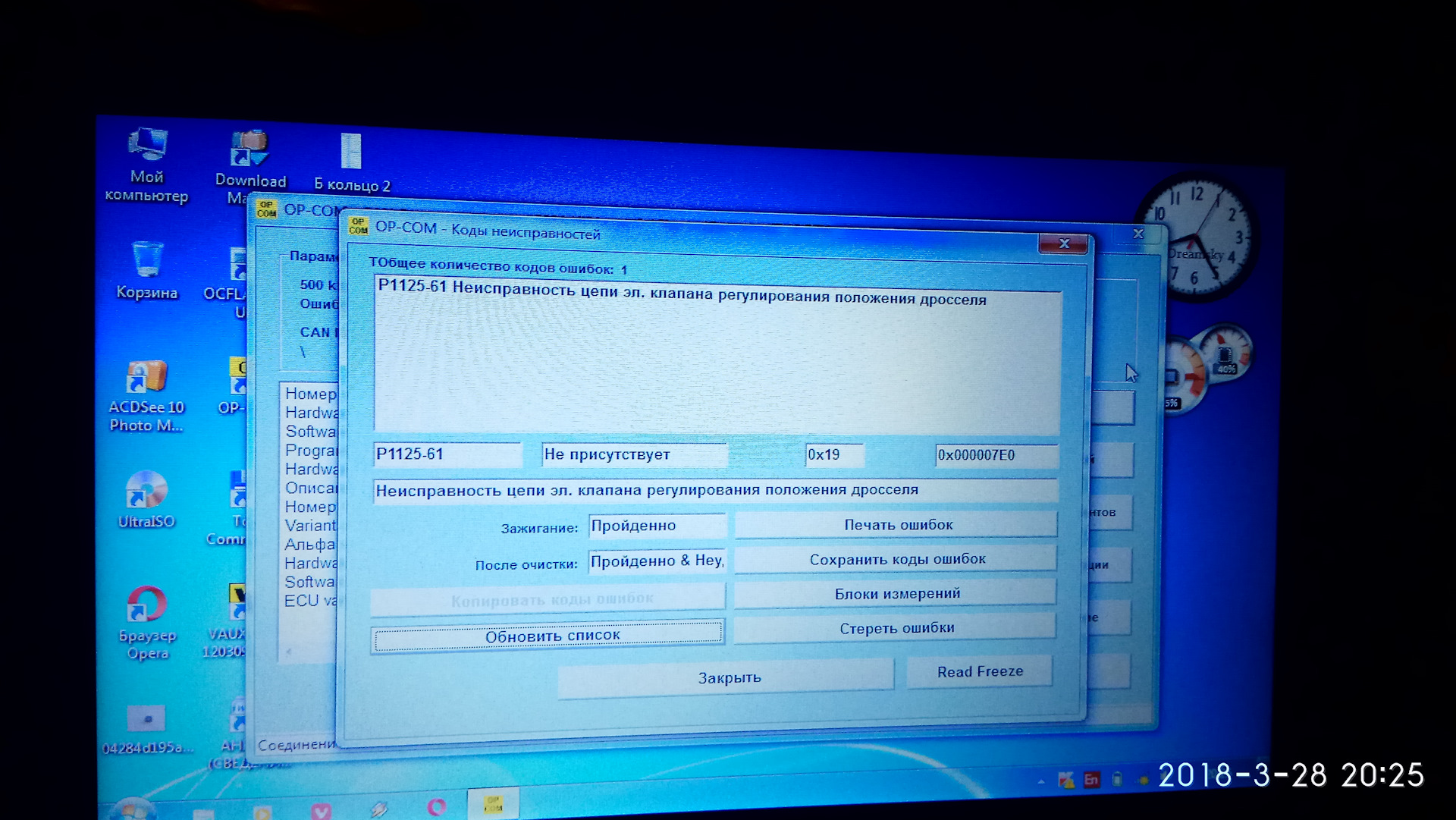The width and height of the screenshot is (1456, 820).
Task: Open Блоки измерений
Action: tap(896, 594)
